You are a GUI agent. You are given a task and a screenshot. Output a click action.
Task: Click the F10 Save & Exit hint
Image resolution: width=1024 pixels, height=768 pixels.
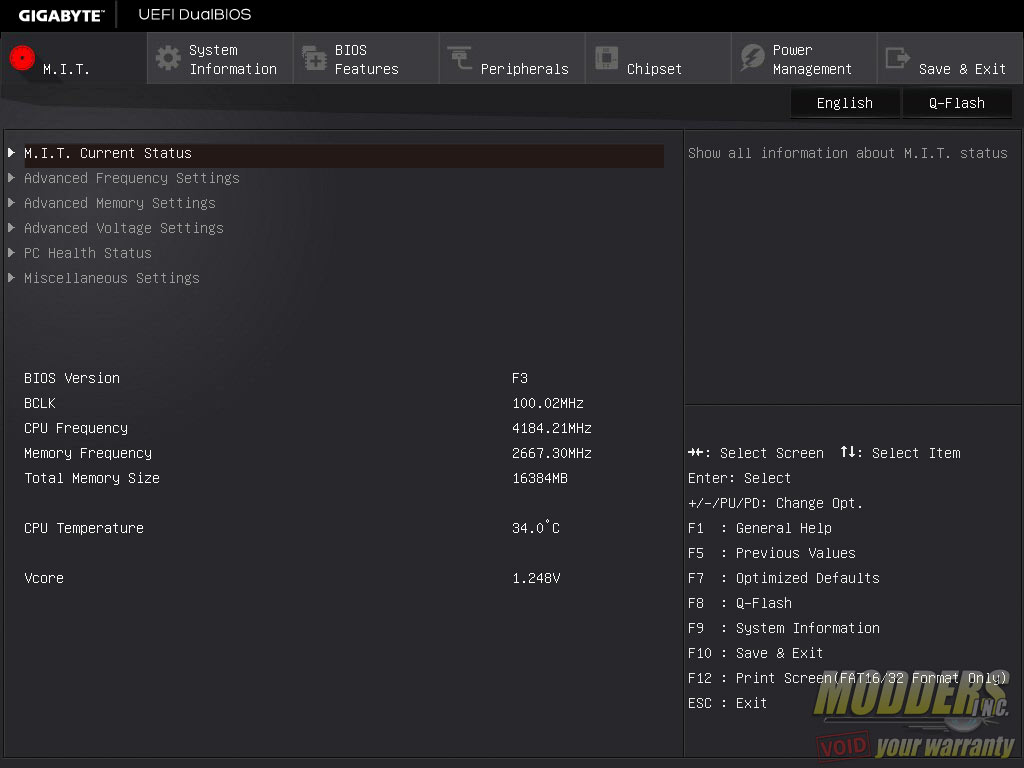(x=756, y=653)
